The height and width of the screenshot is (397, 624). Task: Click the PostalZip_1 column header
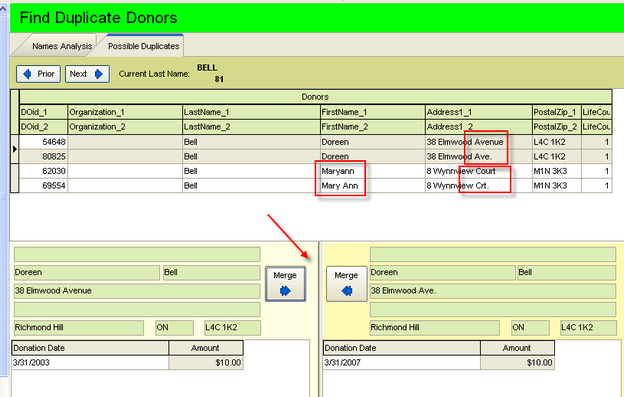click(x=556, y=112)
